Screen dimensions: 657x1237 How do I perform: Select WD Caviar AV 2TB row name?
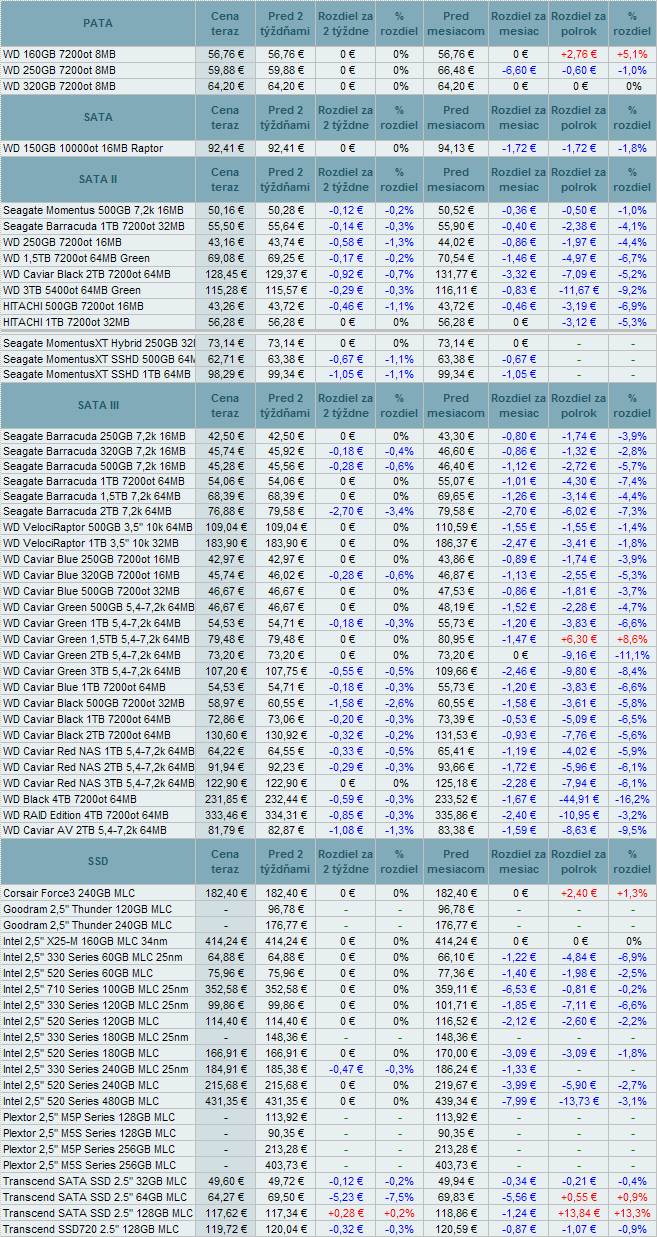(x=84, y=830)
